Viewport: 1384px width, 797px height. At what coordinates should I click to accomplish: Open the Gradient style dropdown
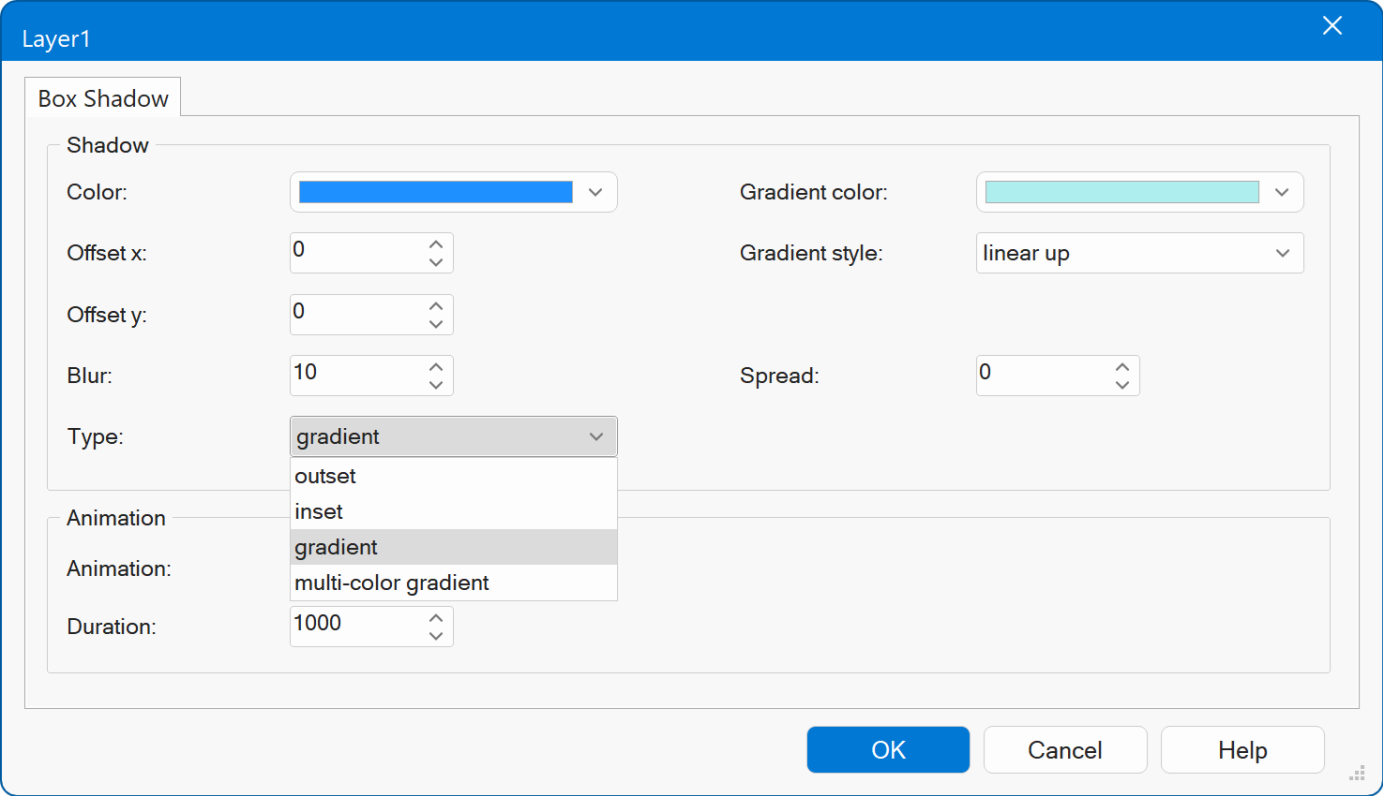[x=1282, y=253]
